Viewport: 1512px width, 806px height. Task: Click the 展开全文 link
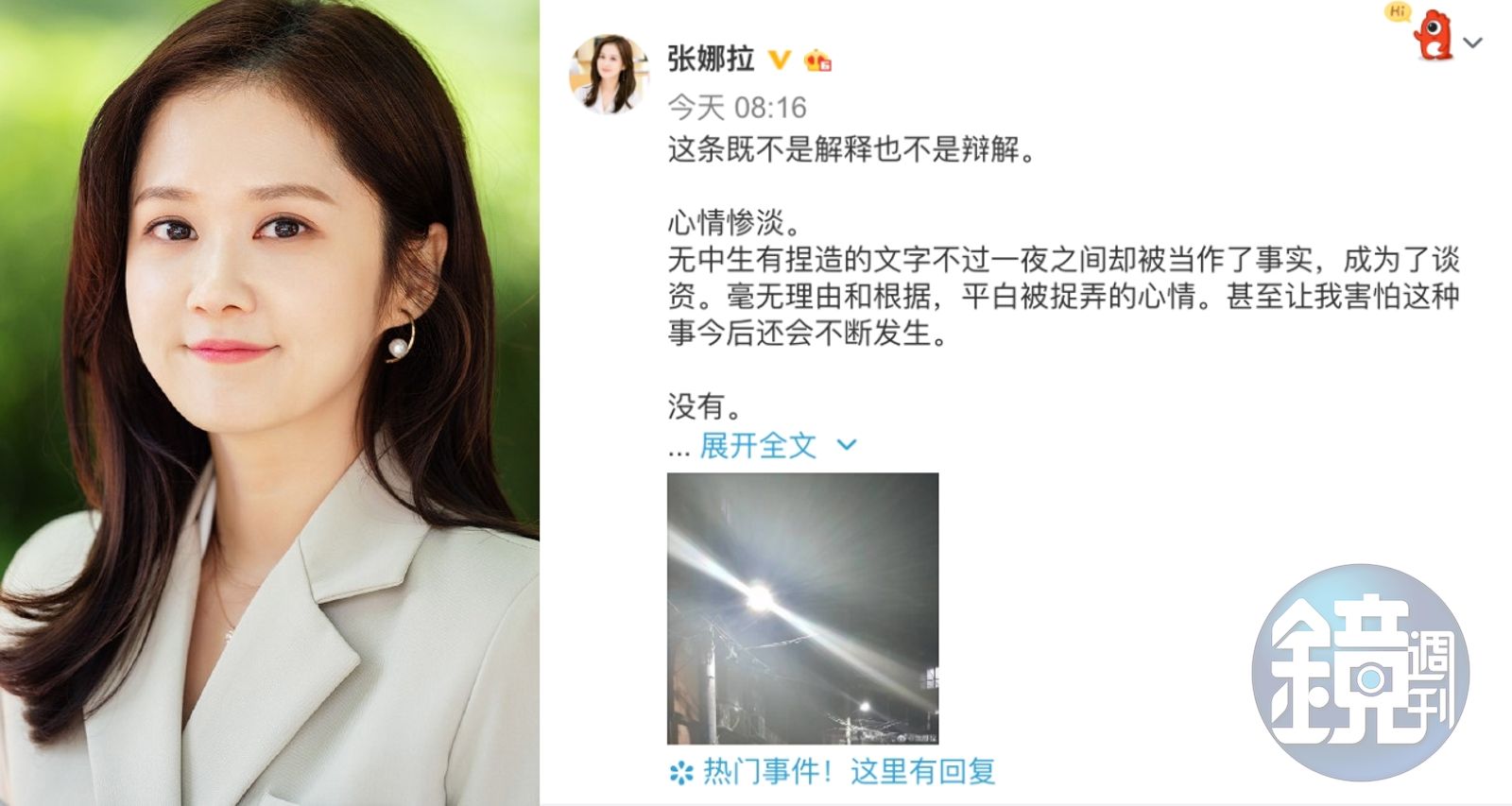click(758, 445)
